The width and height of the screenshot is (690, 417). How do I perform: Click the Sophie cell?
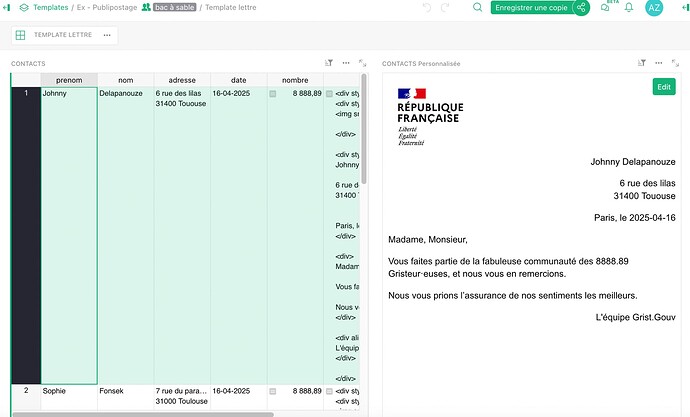69,397
